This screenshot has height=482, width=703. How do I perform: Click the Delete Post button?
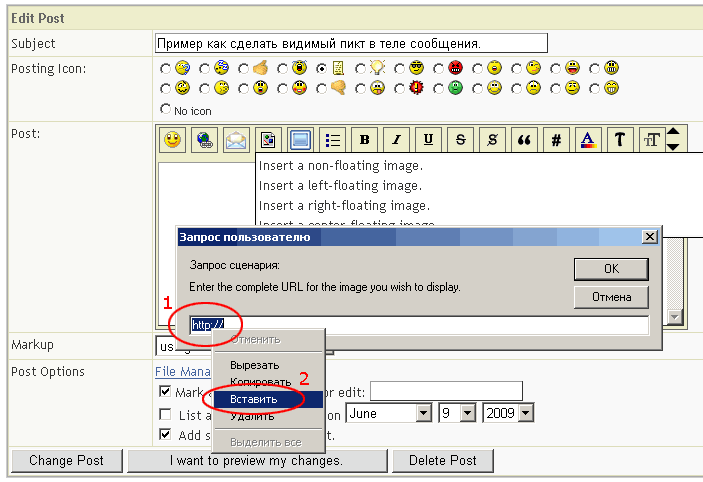[443, 460]
